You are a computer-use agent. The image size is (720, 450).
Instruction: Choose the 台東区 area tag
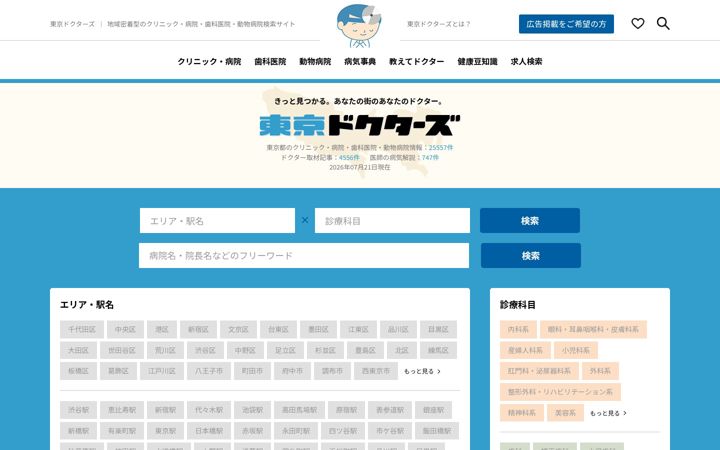(278, 329)
